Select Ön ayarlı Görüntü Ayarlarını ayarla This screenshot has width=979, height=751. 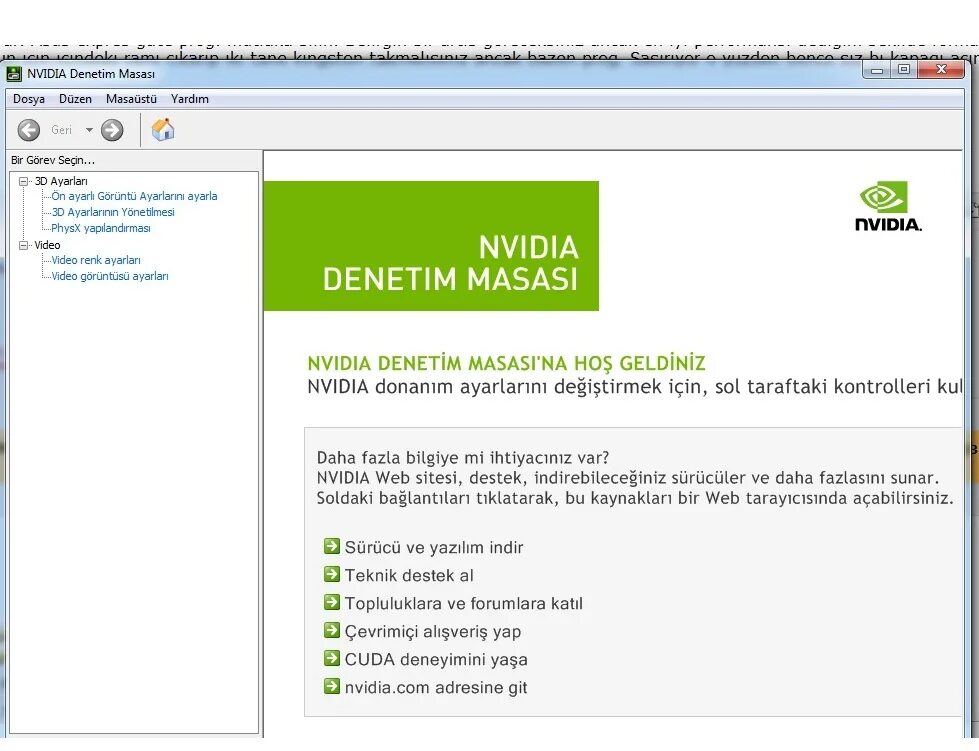tap(134, 196)
